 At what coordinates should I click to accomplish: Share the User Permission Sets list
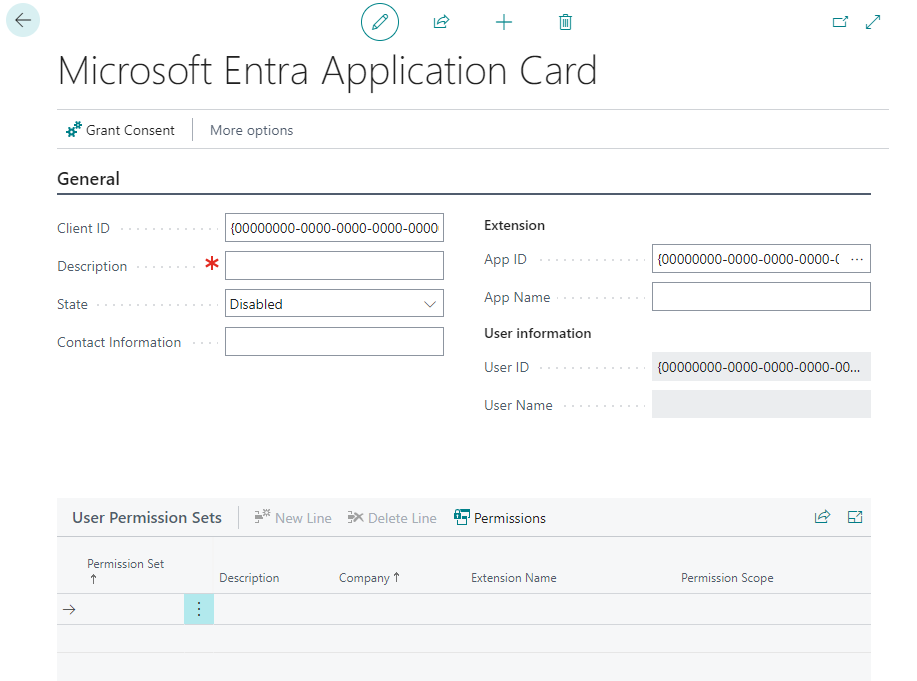click(822, 517)
